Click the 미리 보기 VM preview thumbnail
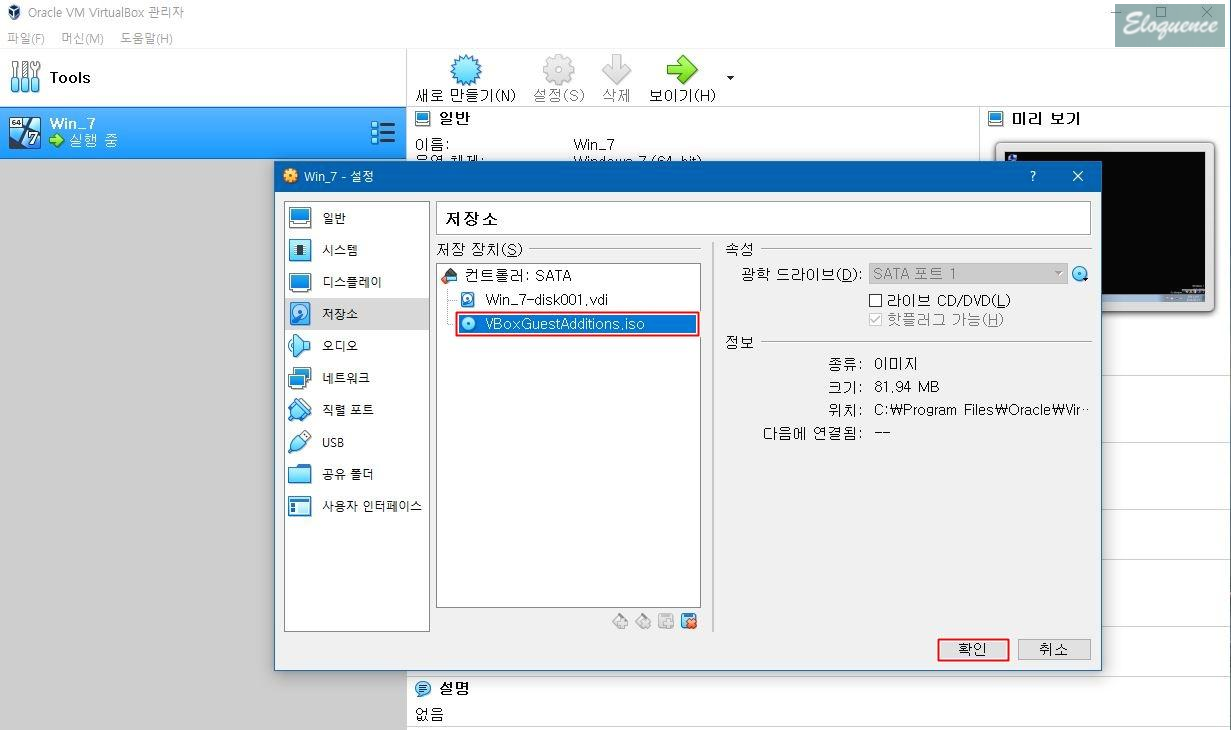Viewport: 1231px width, 730px height. [x=1105, y=227]
